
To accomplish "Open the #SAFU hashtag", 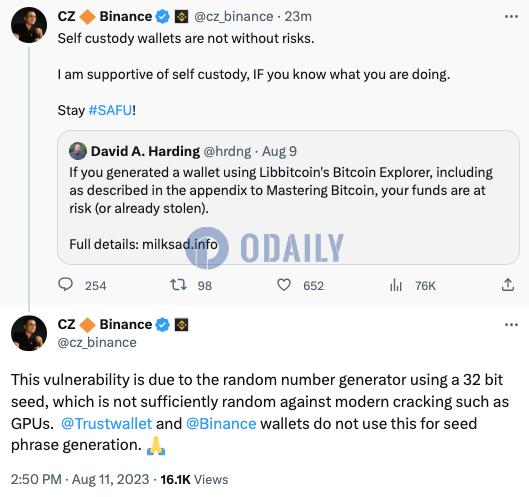I will pos(110,110).
